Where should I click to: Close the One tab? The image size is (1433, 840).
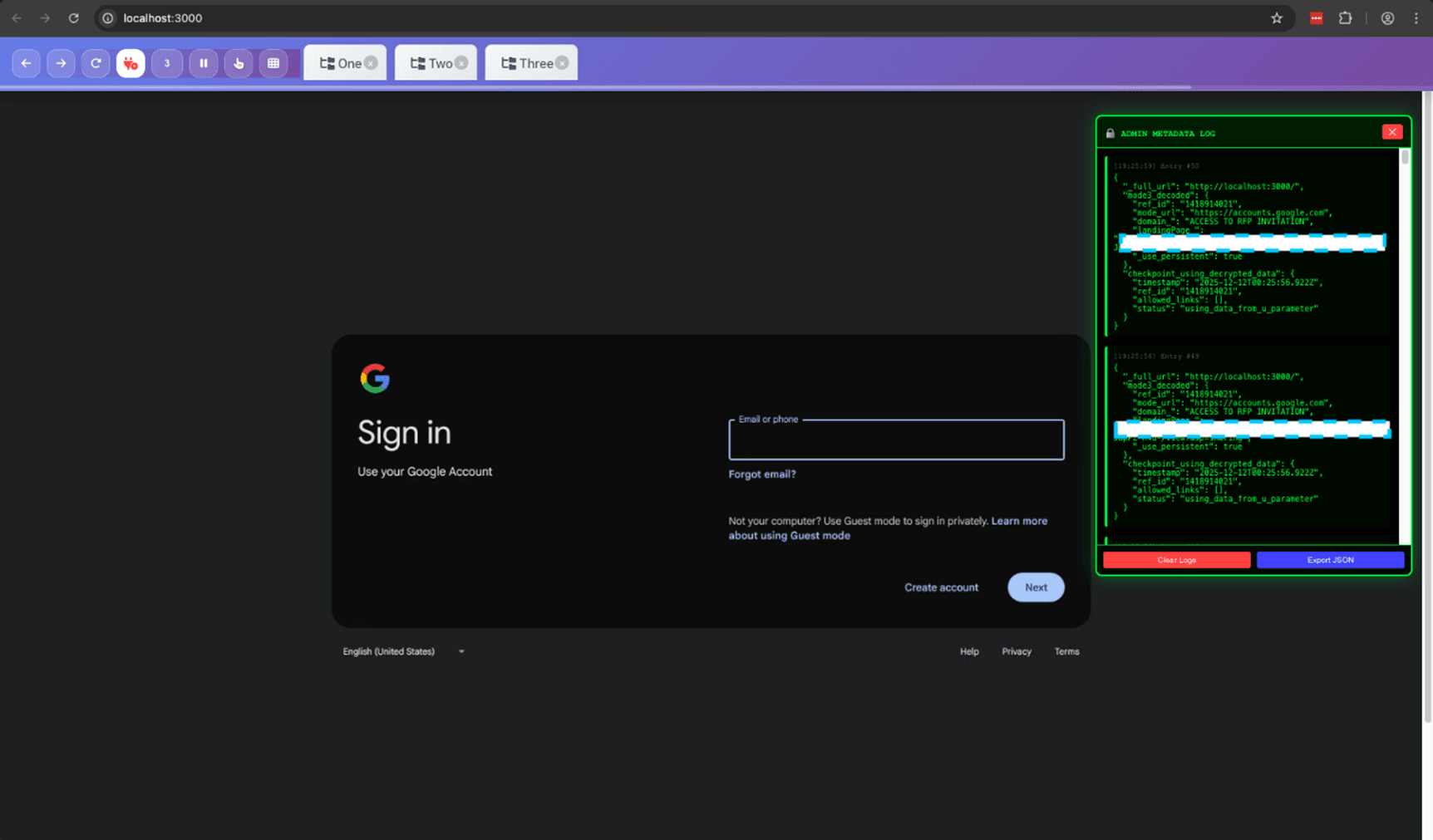[x=371, y=63]
